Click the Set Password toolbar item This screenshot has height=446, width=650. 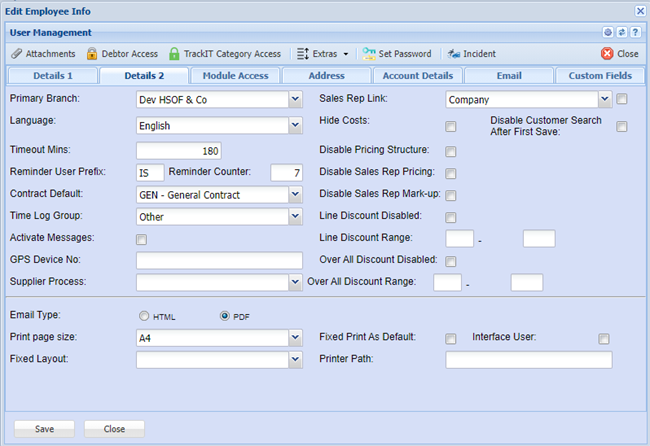click(397, 54)
